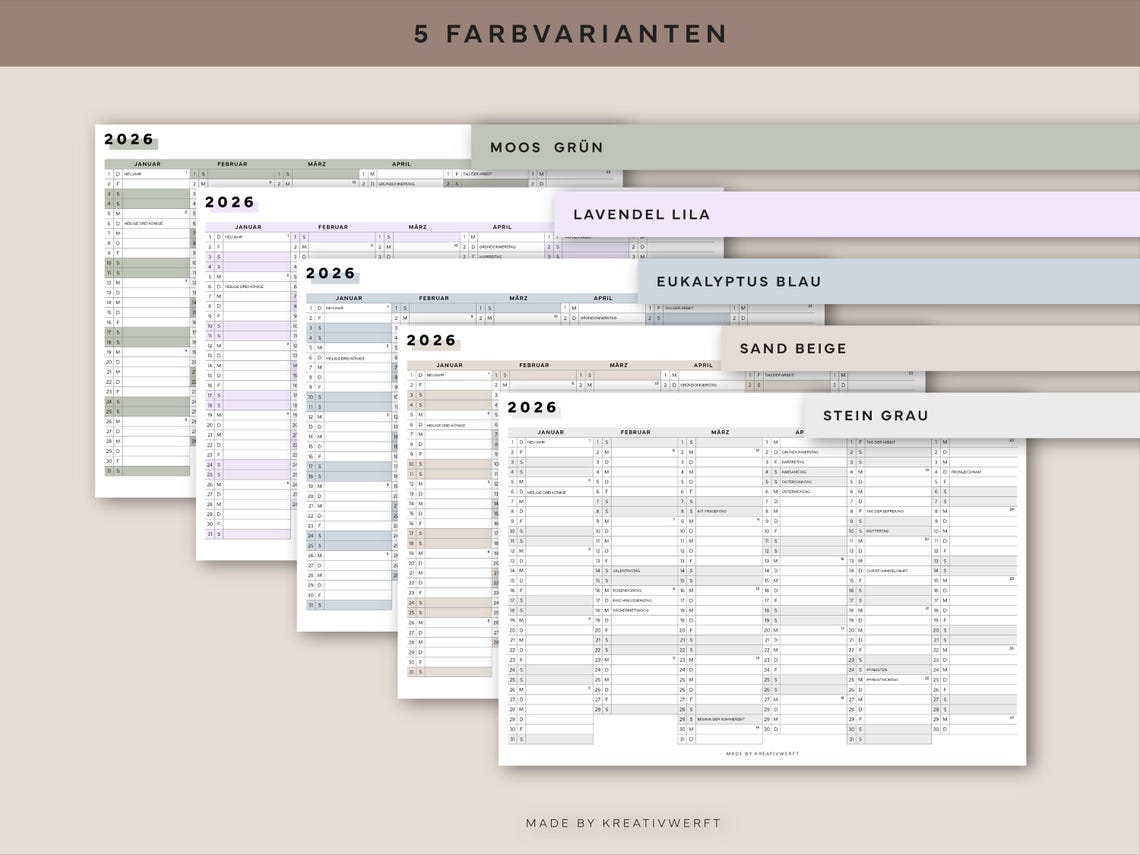The height and width of the screenshot is (855, 1140).
Task: Click "2026" on the lavender calendar
Action: pyautogui.click(x=230, y=202)
